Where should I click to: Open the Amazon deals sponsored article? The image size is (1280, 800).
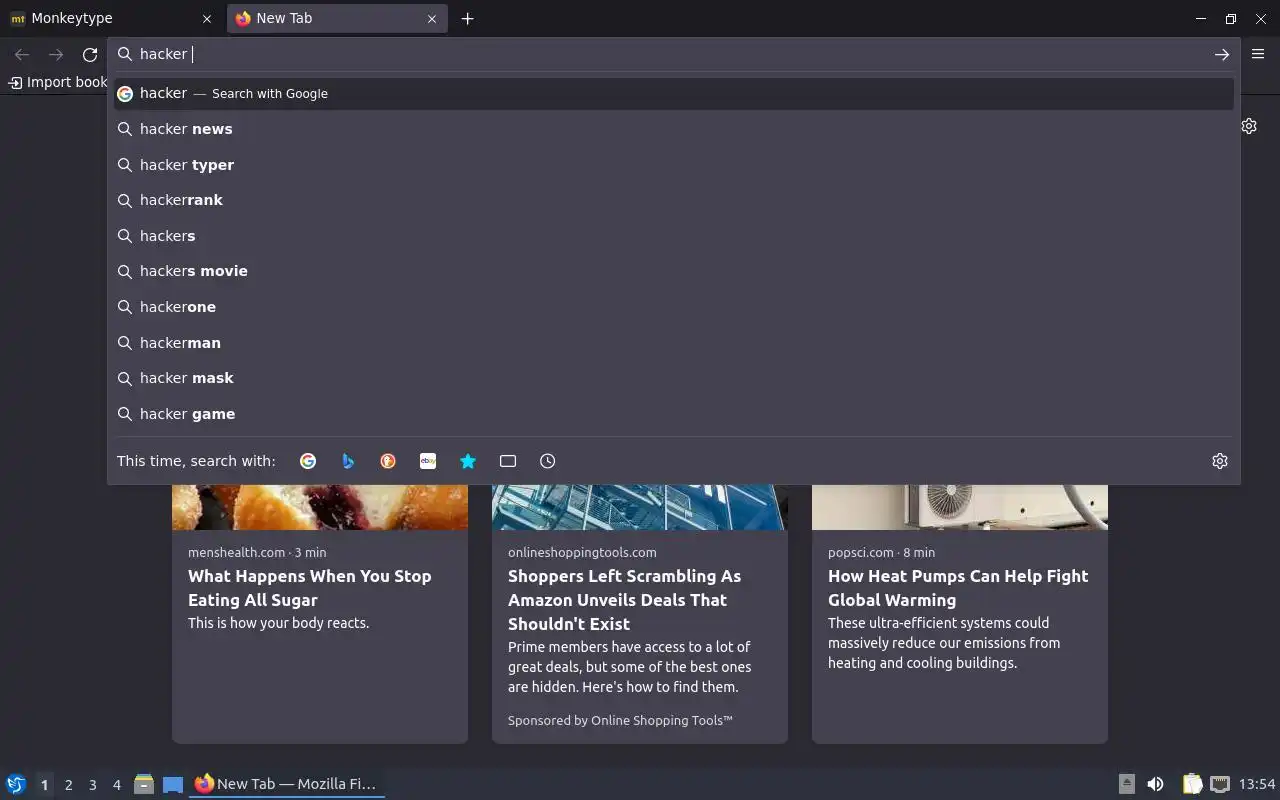624,600
